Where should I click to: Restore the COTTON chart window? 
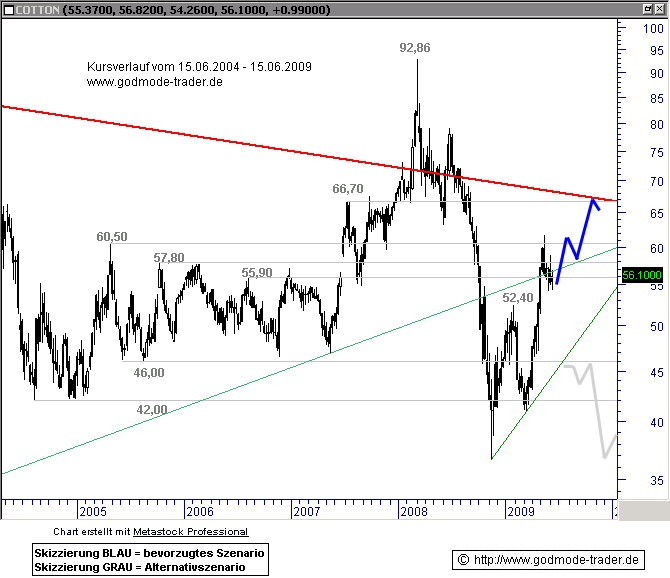pos(648,9)
